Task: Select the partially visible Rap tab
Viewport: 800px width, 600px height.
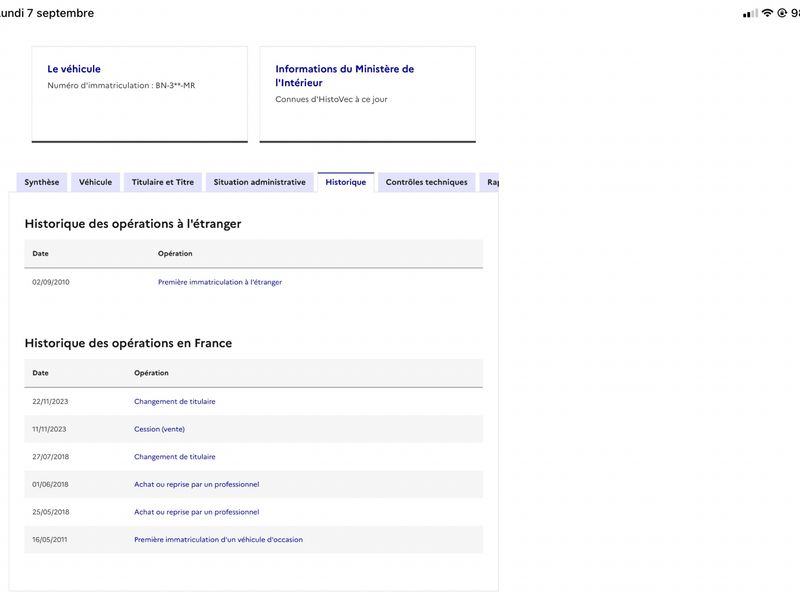Action: (x=489, y=182)
